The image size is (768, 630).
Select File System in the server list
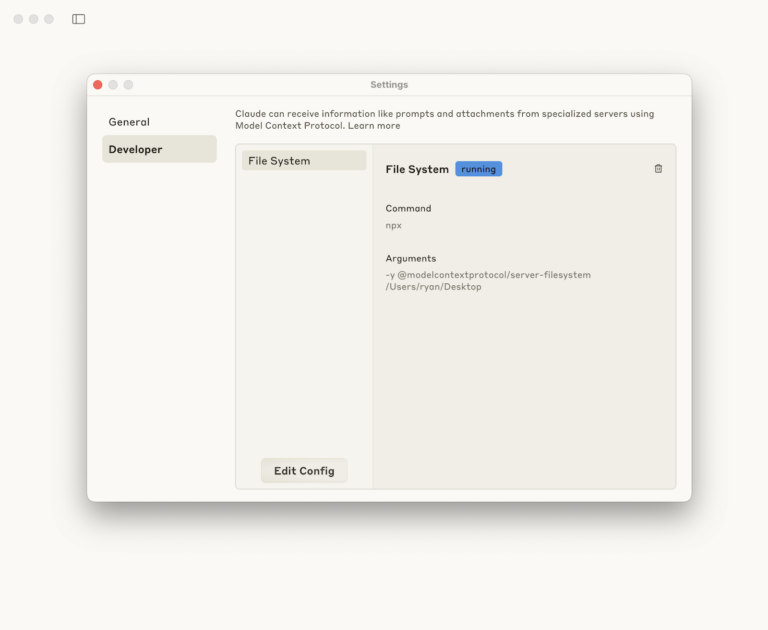coord(279,161)
